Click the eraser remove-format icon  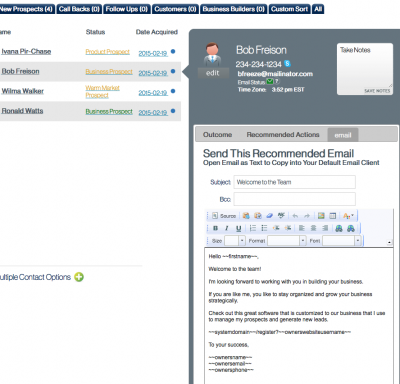tap(269, 216)
